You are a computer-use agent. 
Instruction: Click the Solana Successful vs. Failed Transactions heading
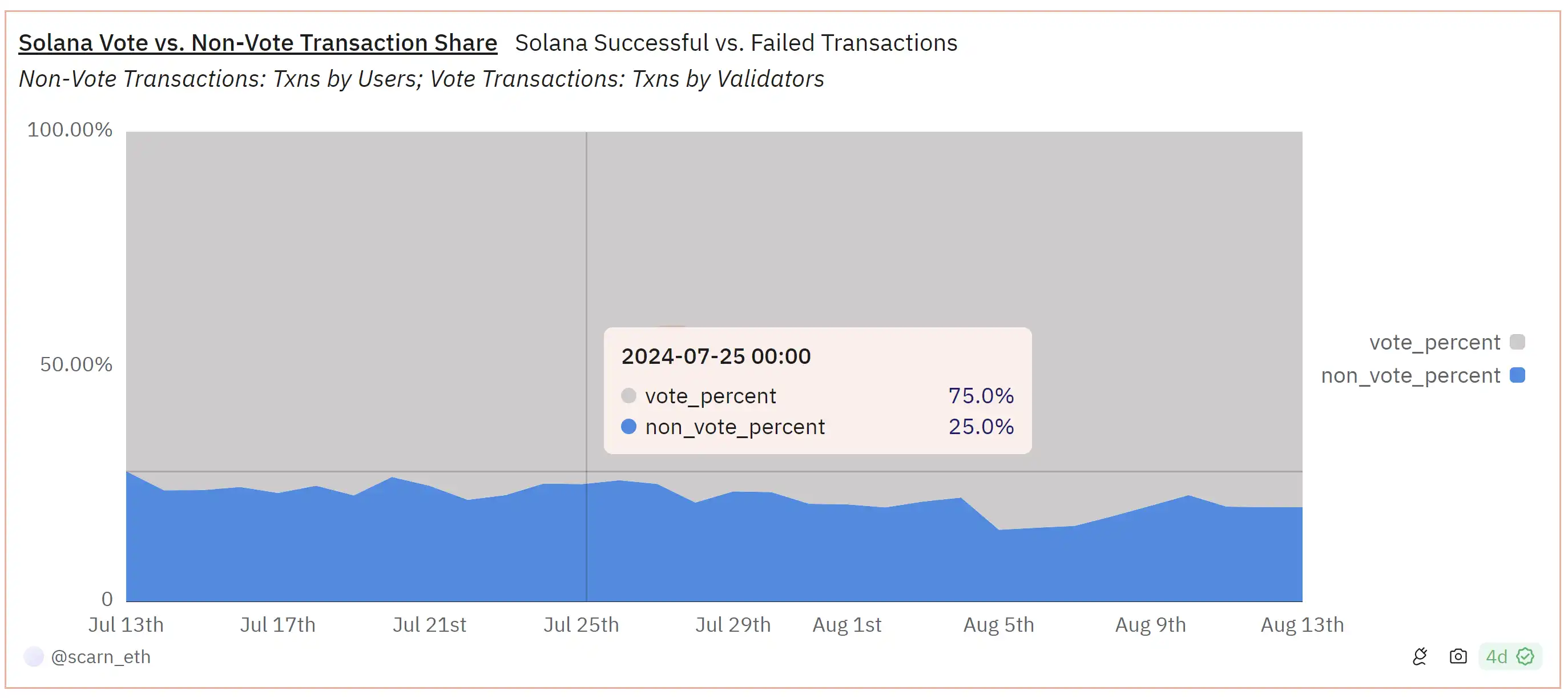tap(735, 43)
